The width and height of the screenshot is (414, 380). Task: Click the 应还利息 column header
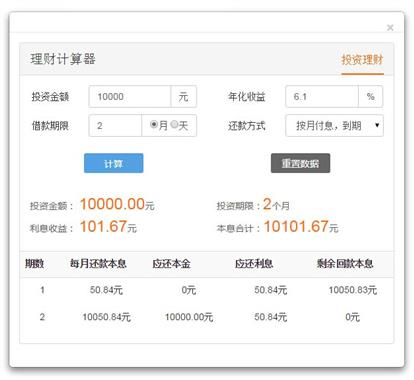coord(254,264)
